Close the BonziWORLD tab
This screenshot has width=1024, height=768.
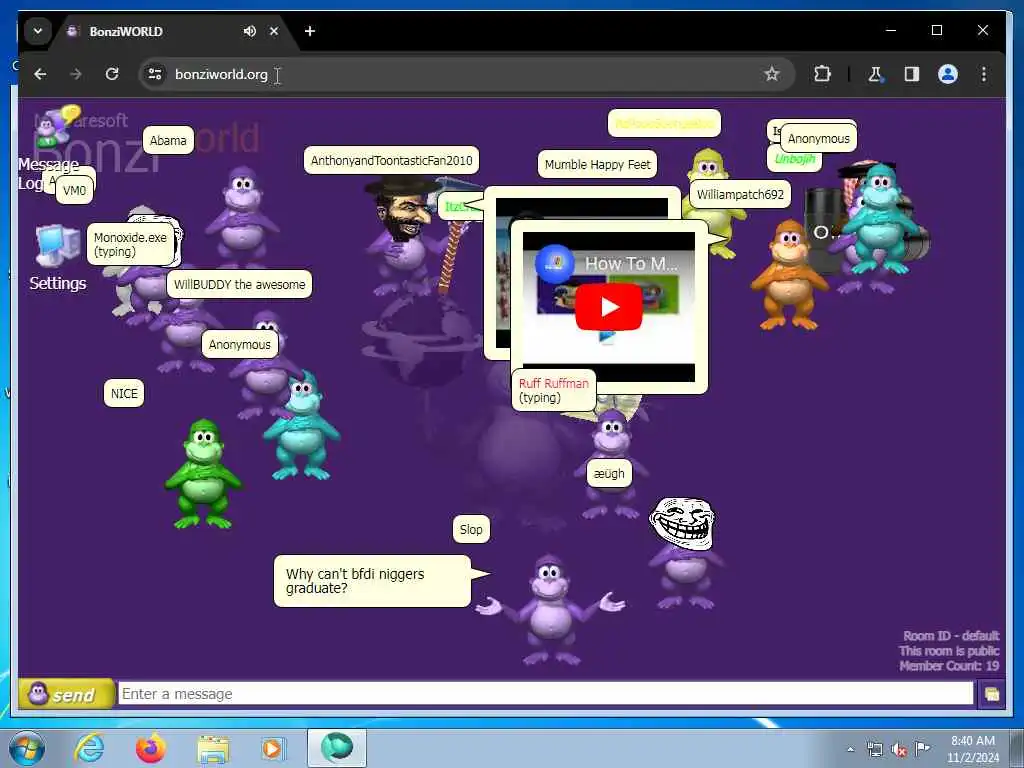tap(274, 31)
